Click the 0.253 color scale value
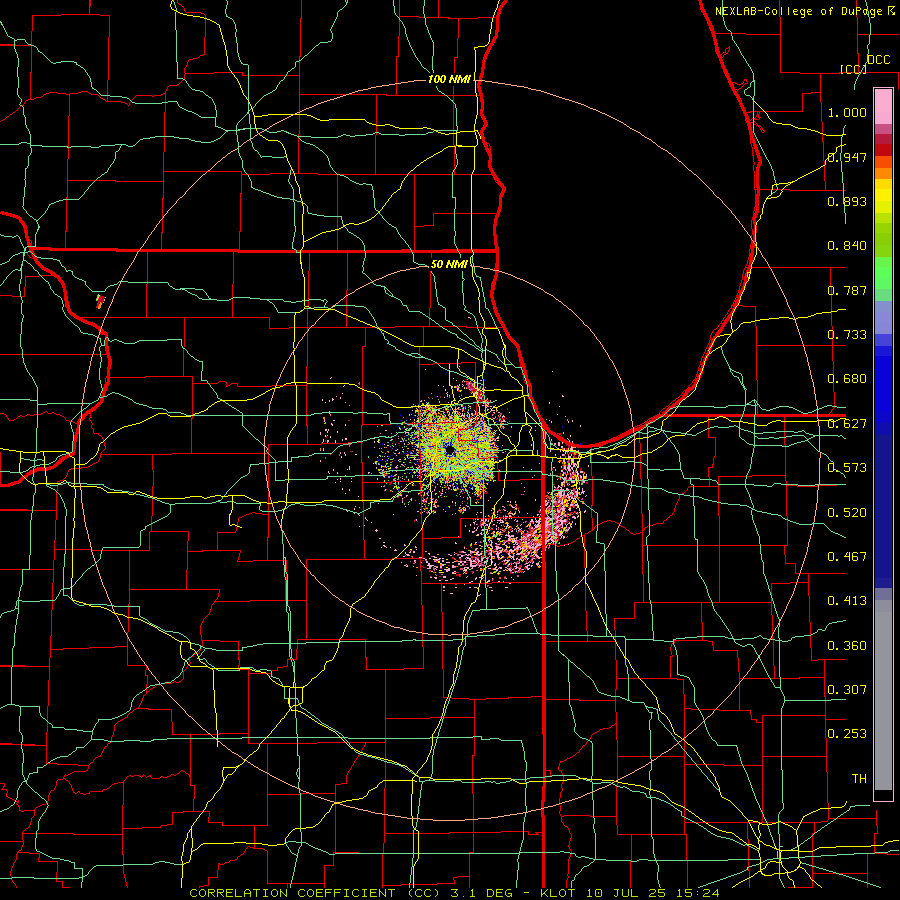900x900 pixels. point(847,734)
